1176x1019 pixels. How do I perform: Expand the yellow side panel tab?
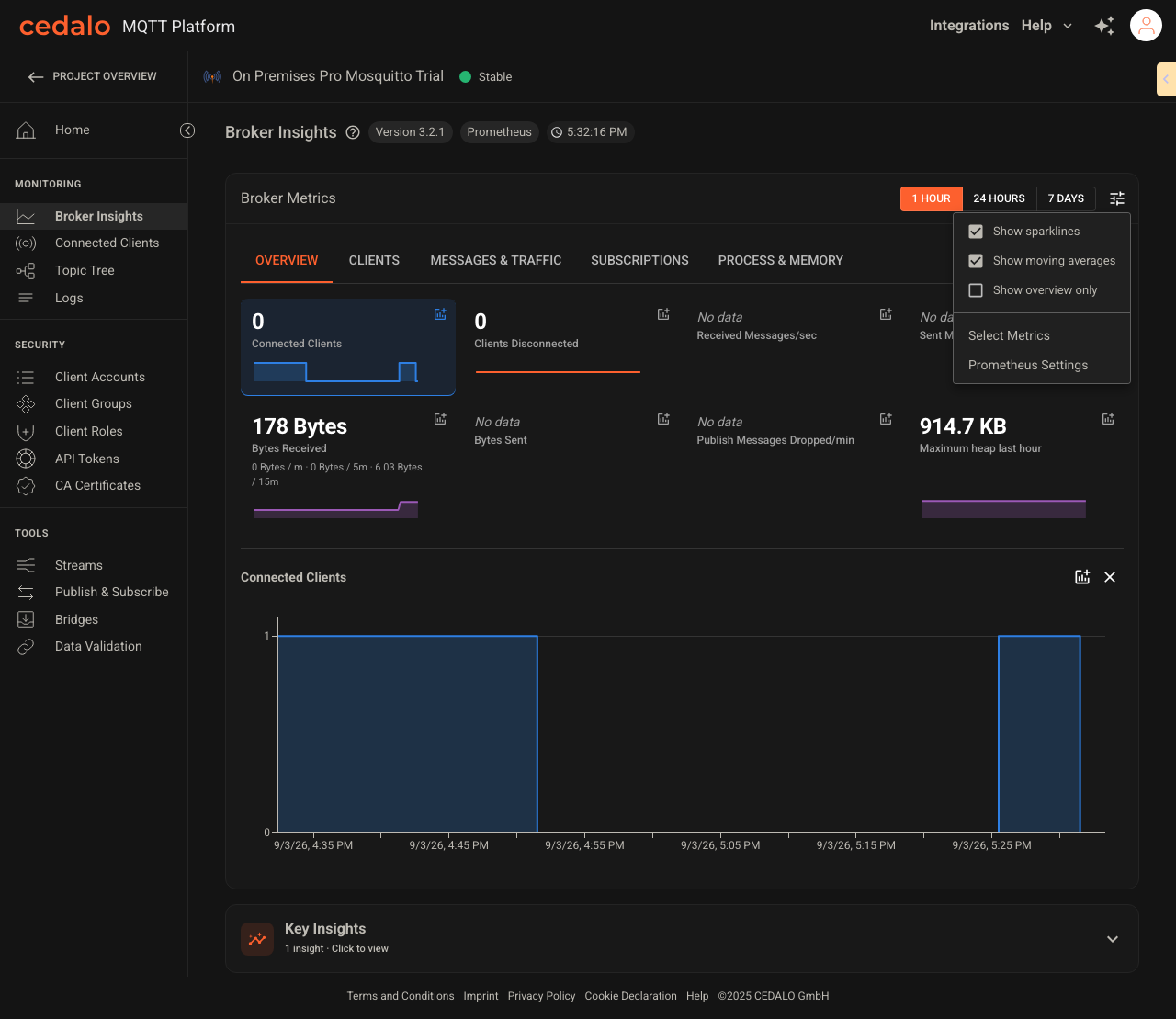[1166, 79]
